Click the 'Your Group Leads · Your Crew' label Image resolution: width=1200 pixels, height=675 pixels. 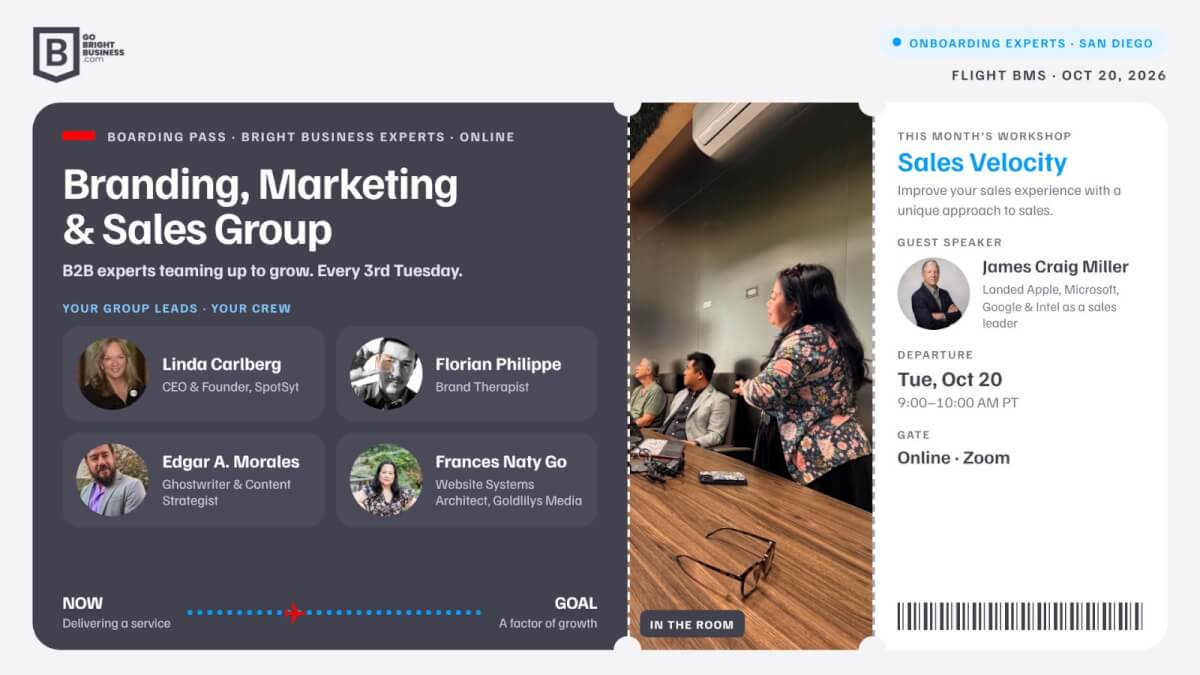coord(177,308)
